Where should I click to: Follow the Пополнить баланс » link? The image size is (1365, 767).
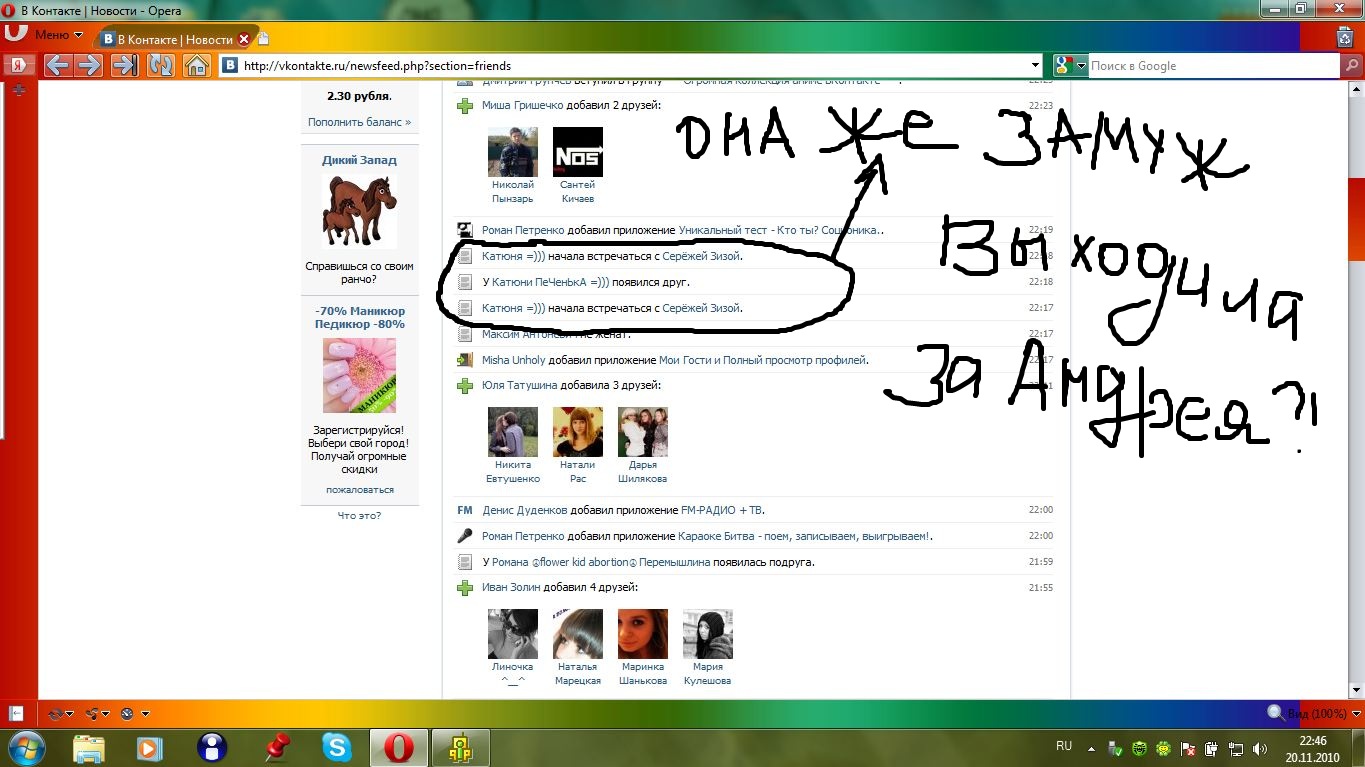[x=359, y=122]
